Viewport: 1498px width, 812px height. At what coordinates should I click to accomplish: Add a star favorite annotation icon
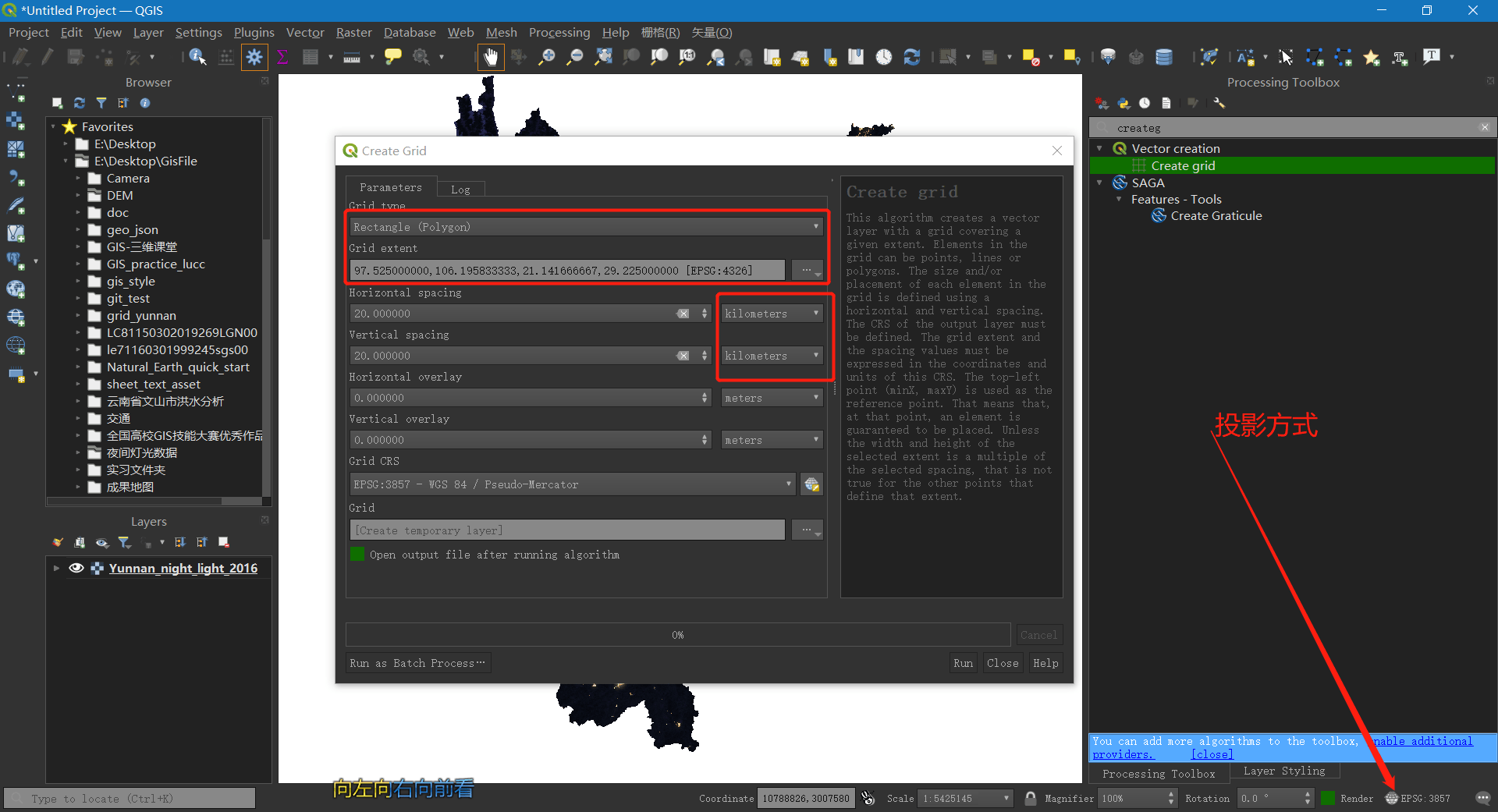pyautogui.click(x=1371, y=57)
